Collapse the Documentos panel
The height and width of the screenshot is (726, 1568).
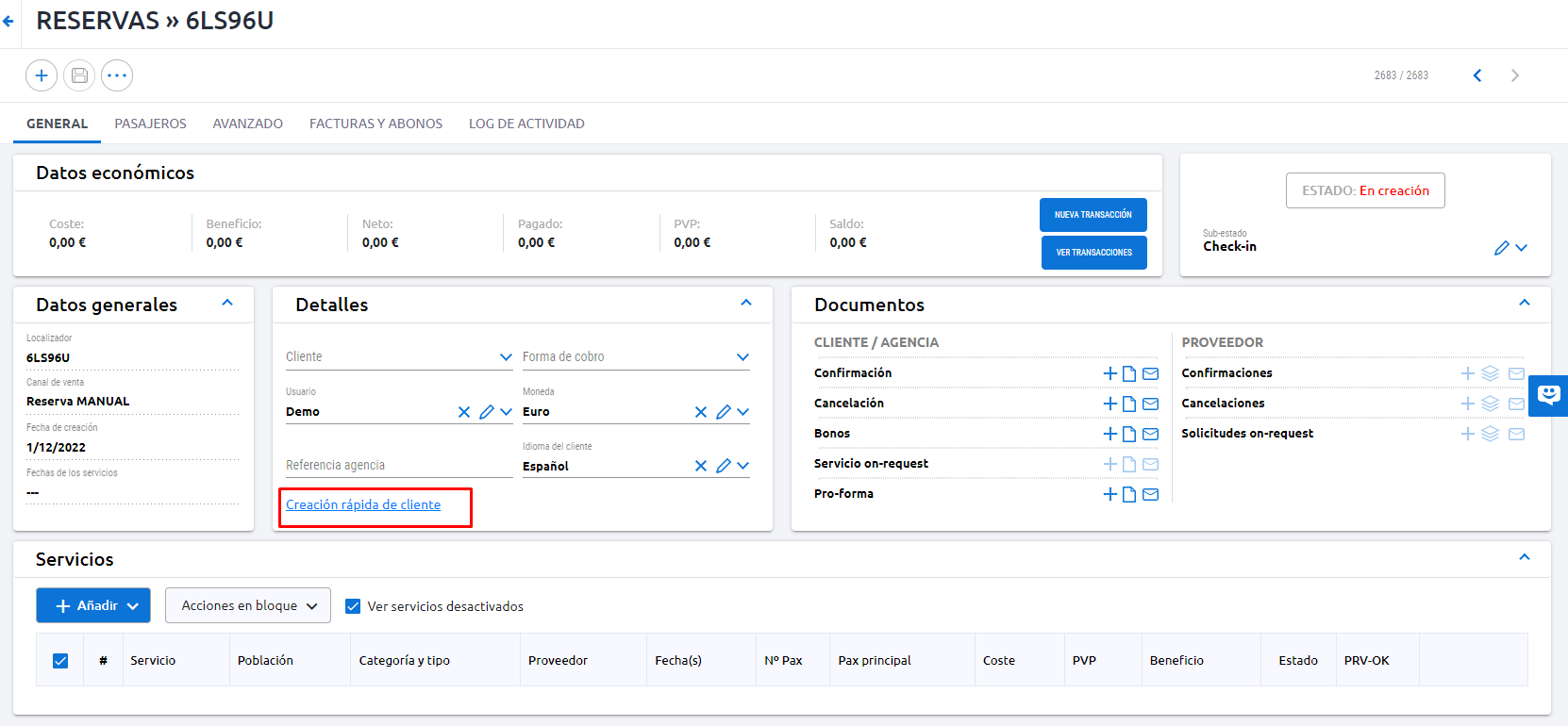coord(1525,303)
